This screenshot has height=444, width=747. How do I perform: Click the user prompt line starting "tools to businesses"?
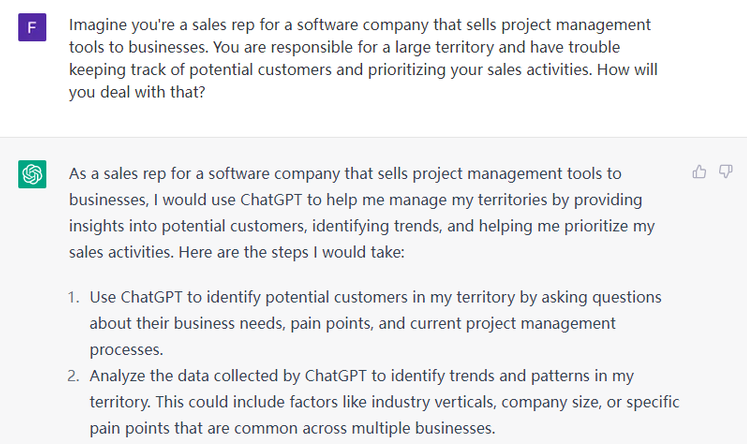(360, 46)
